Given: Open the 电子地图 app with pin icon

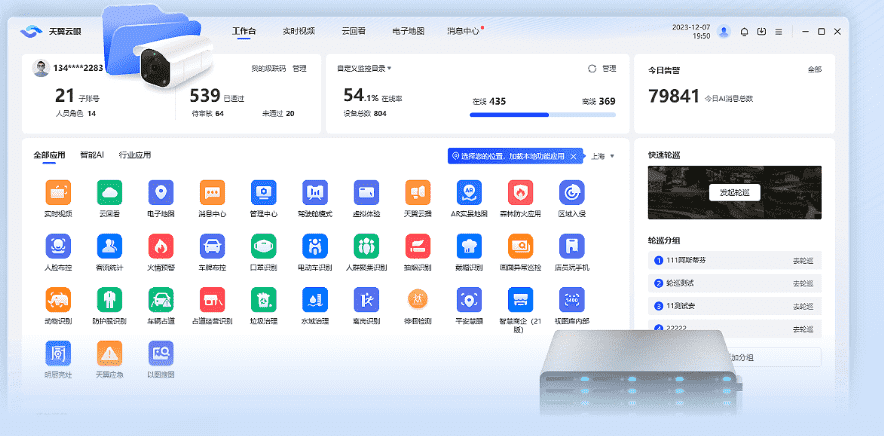Looking at the screenshot, I should [x=161, y=192].
